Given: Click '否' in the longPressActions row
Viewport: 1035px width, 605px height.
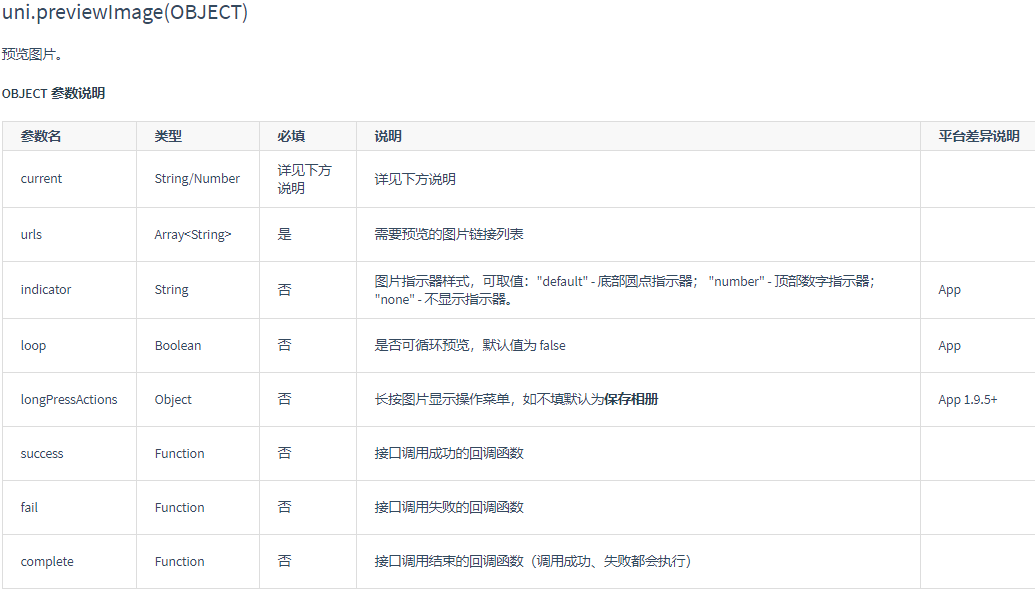Looking at the screenshot, I should [x=284, y=399].
